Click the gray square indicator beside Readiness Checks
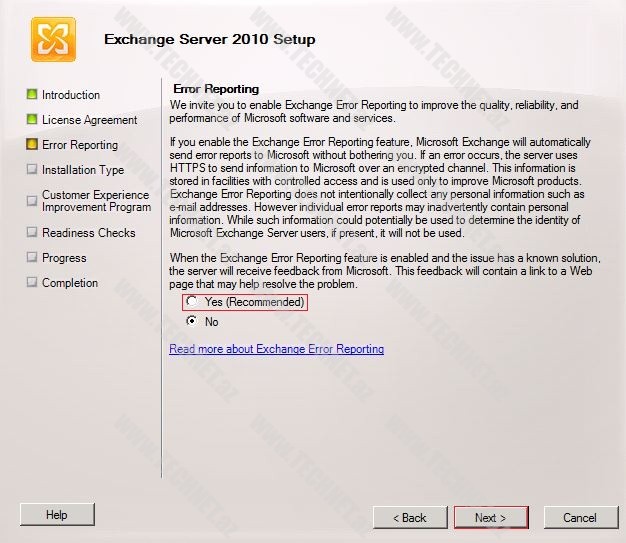The width and height of the screenshot is (626, 543). tap(32, 233)
